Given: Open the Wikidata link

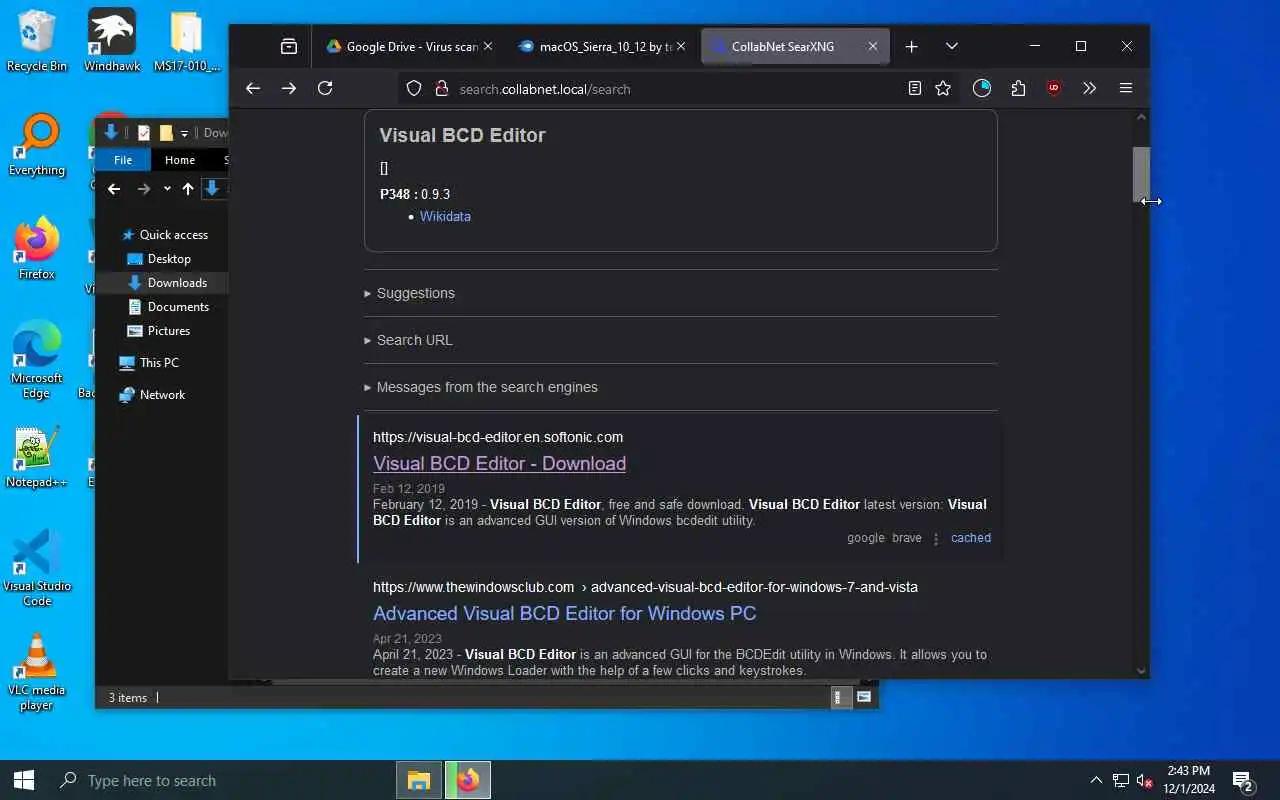Looking at the screenshot, I should (x=445, y=216).
